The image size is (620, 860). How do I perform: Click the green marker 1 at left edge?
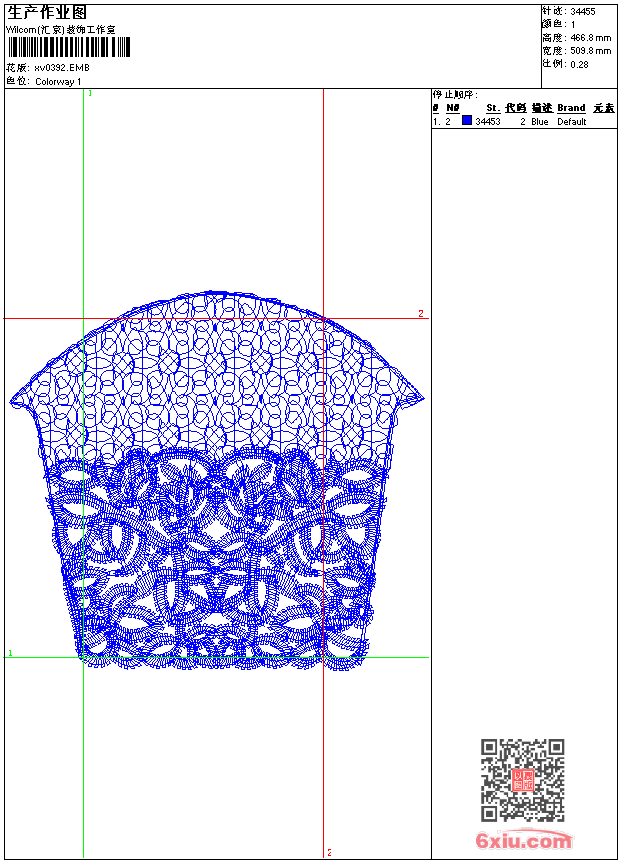point(10,653)
